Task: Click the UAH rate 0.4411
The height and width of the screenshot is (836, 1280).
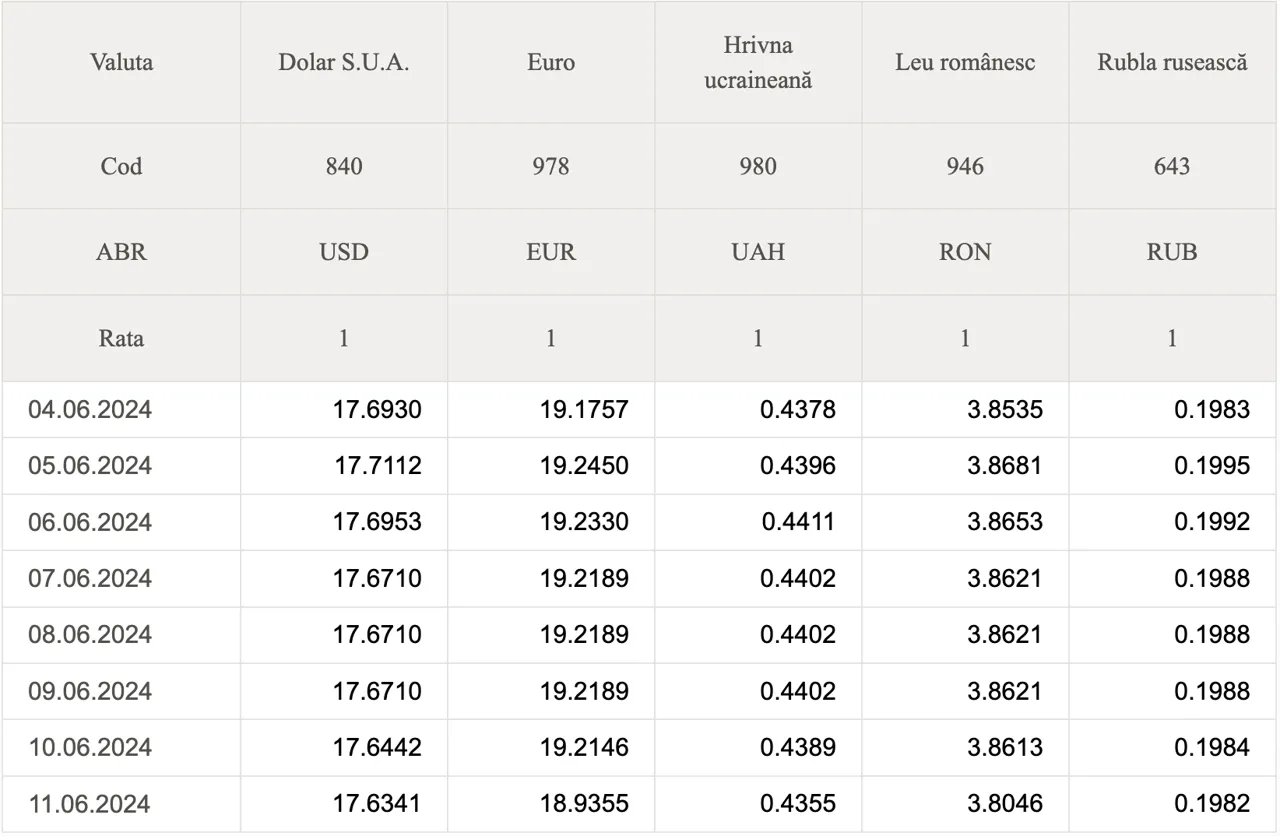Action: coord(798,522)
